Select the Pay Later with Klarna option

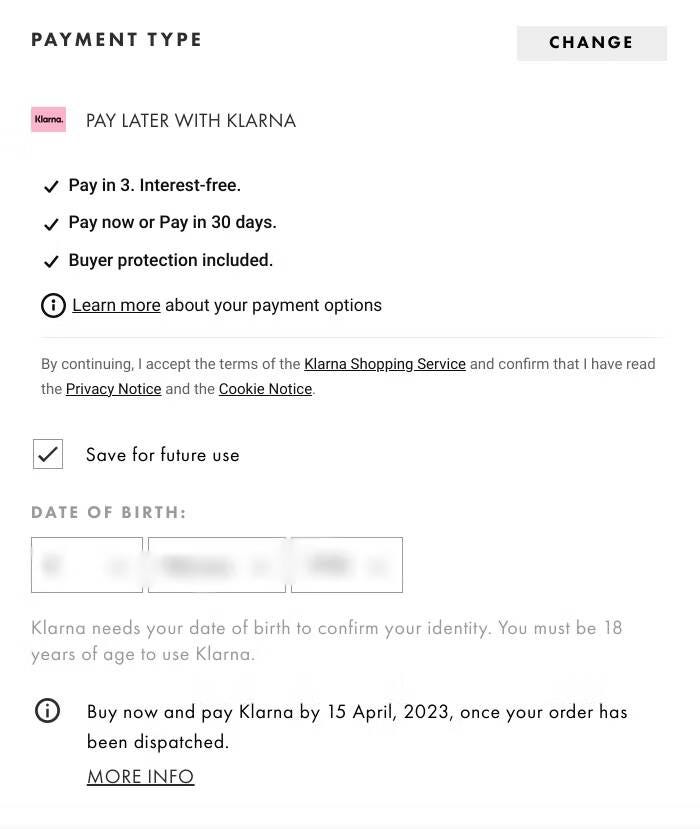click(x=190, y=119)
